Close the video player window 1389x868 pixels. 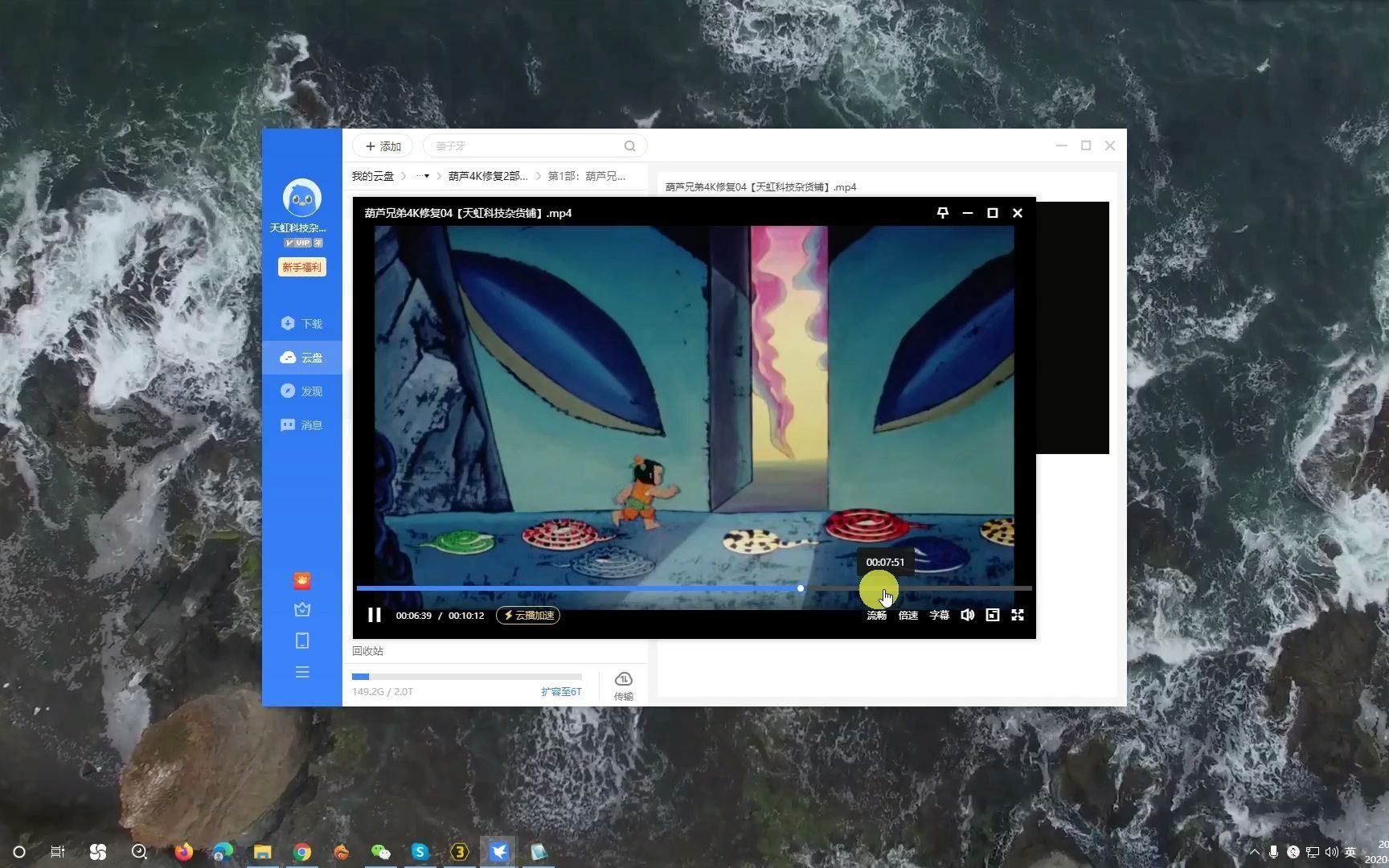coord(1018,213)
